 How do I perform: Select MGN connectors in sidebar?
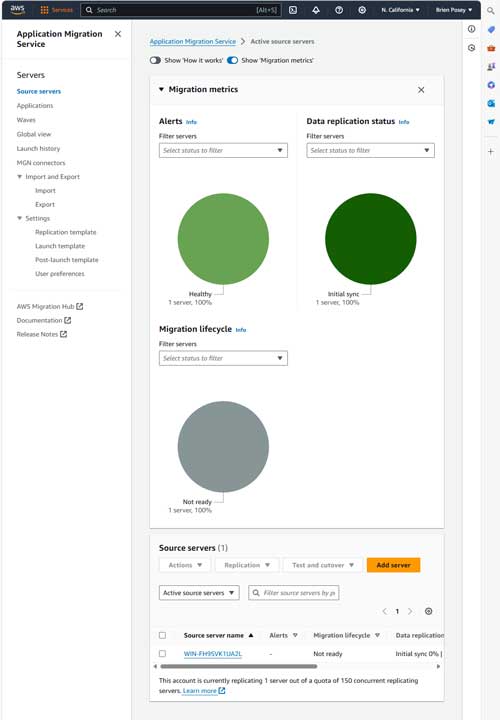point(41,163)
